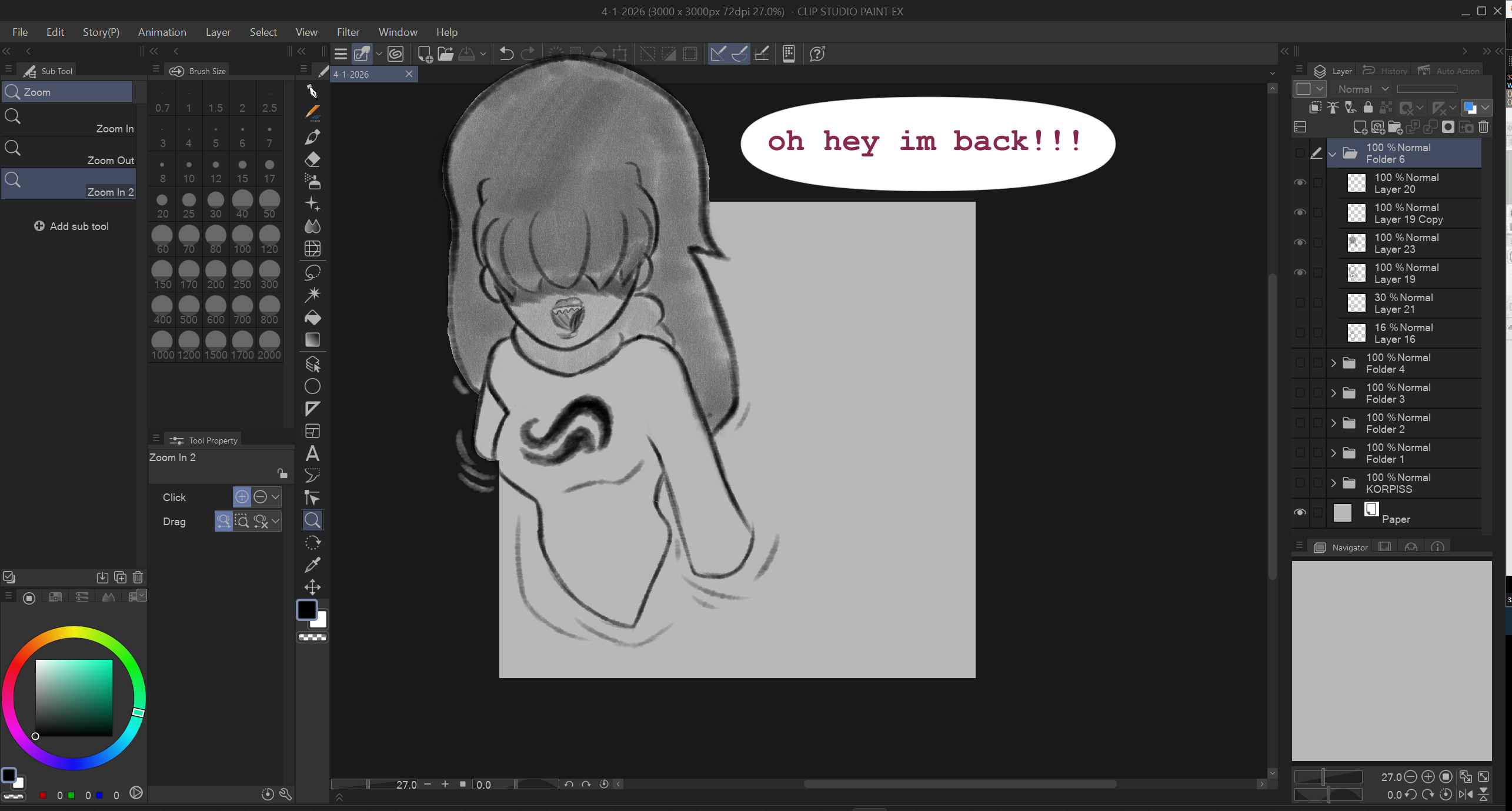This screenshot has height=811, width=1512.
Task: Expand the KORPISS folder
Action: tap(1333, 483)
